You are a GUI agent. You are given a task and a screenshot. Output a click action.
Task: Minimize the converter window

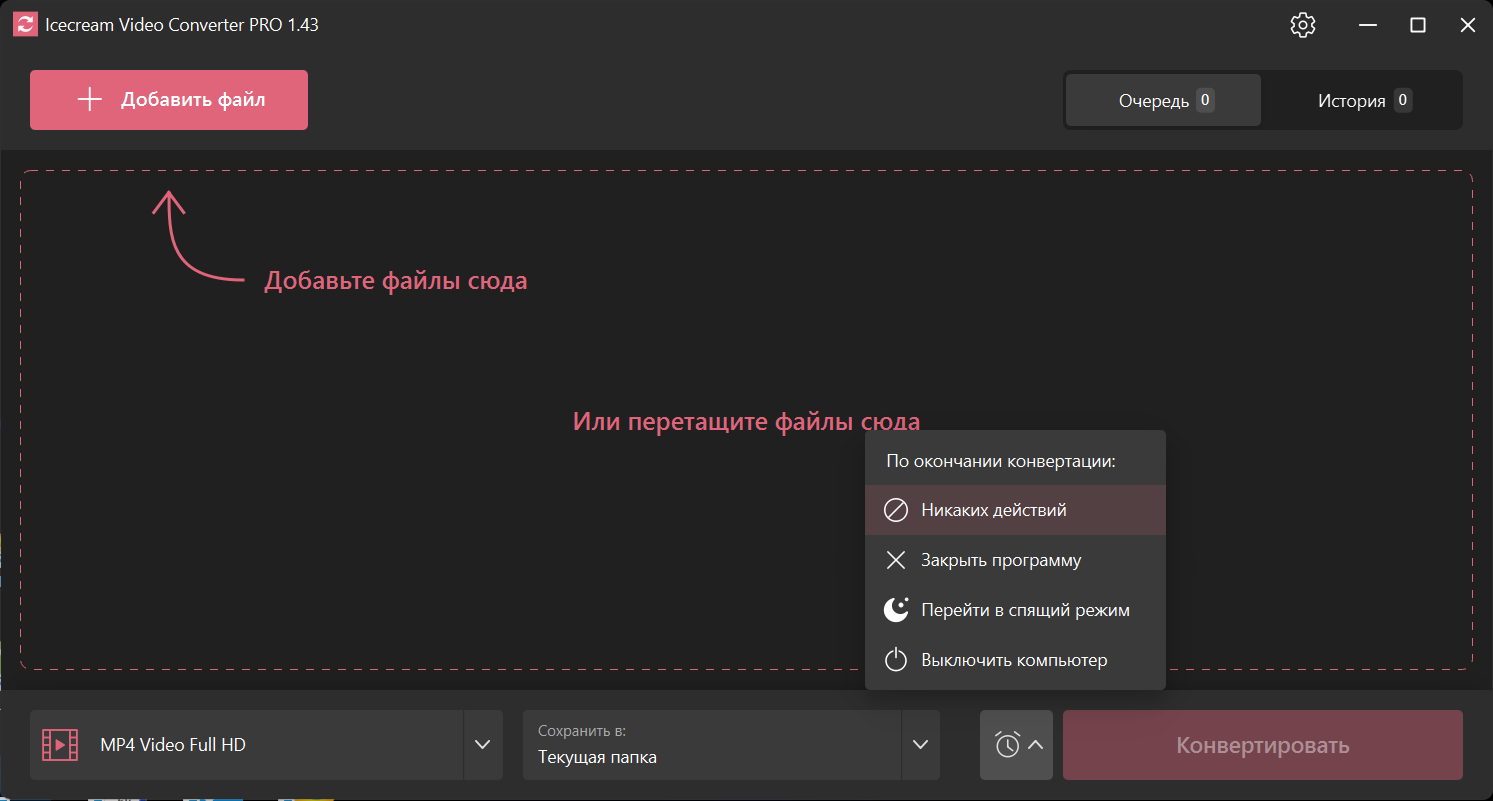[x=1367, y=25]
